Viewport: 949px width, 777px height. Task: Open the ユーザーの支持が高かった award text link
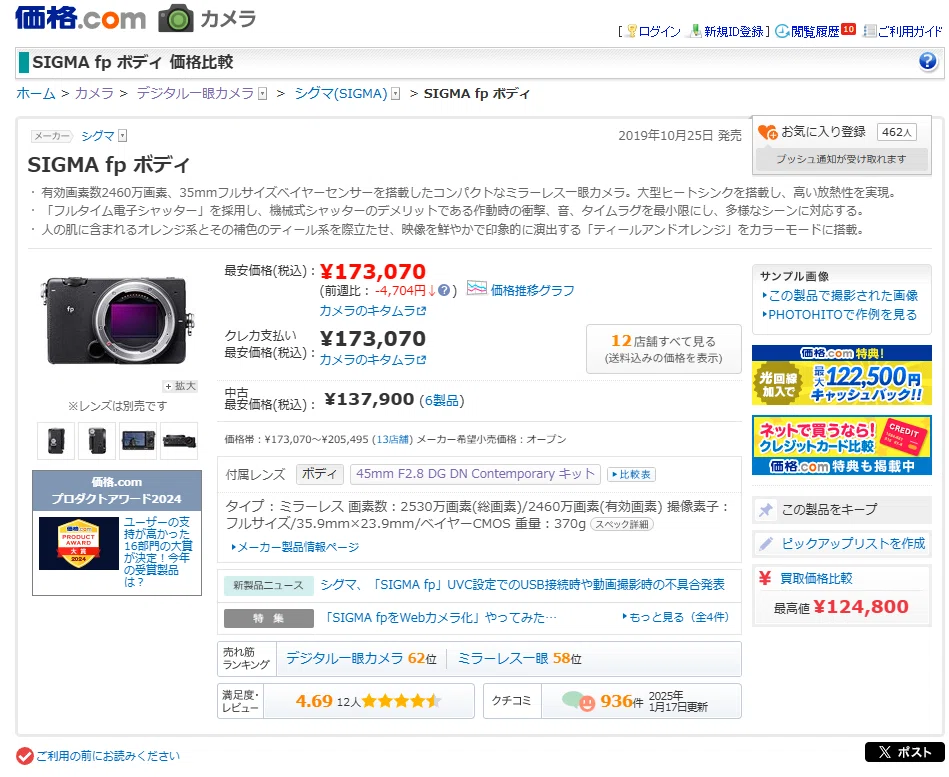pos(157,552)
